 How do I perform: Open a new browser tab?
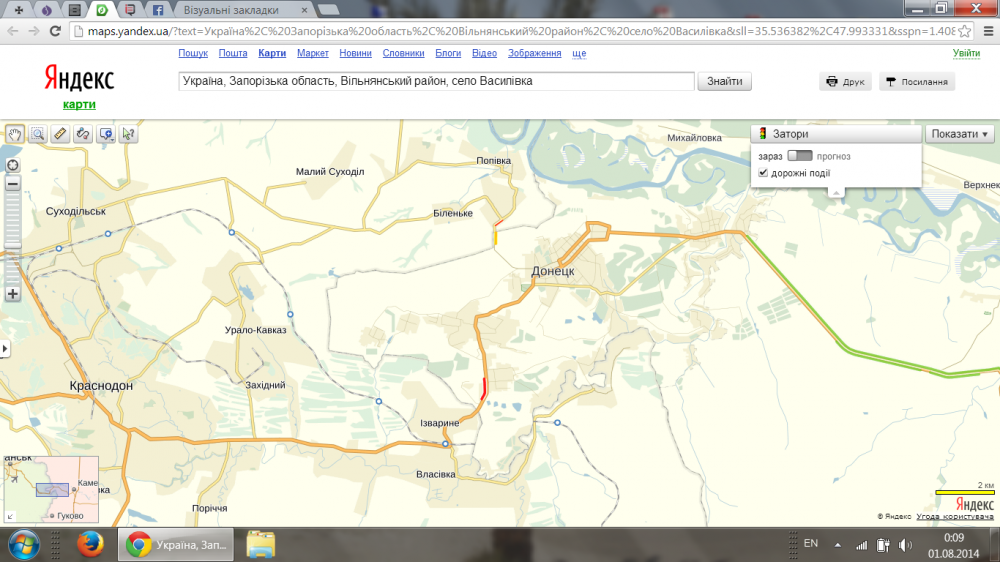[328, 10]
